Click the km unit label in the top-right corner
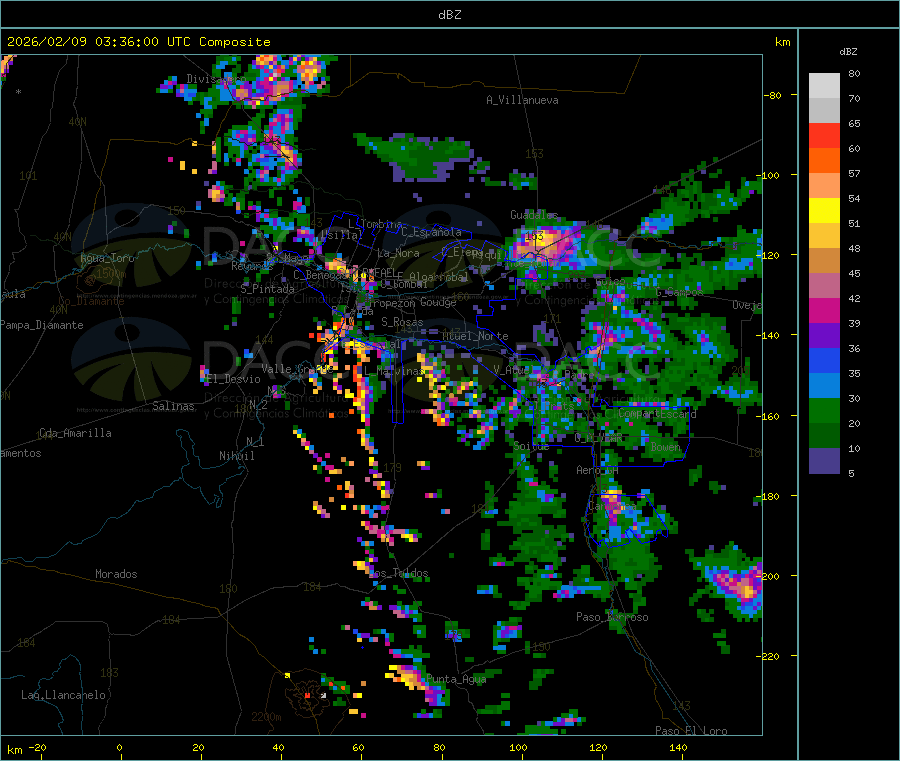Viewport: 900px width, 761px height. [782, 42]
